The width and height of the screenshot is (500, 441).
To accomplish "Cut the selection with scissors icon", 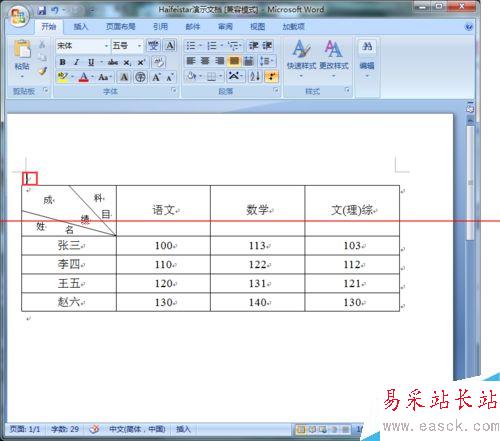I will (x=42, y=45).
